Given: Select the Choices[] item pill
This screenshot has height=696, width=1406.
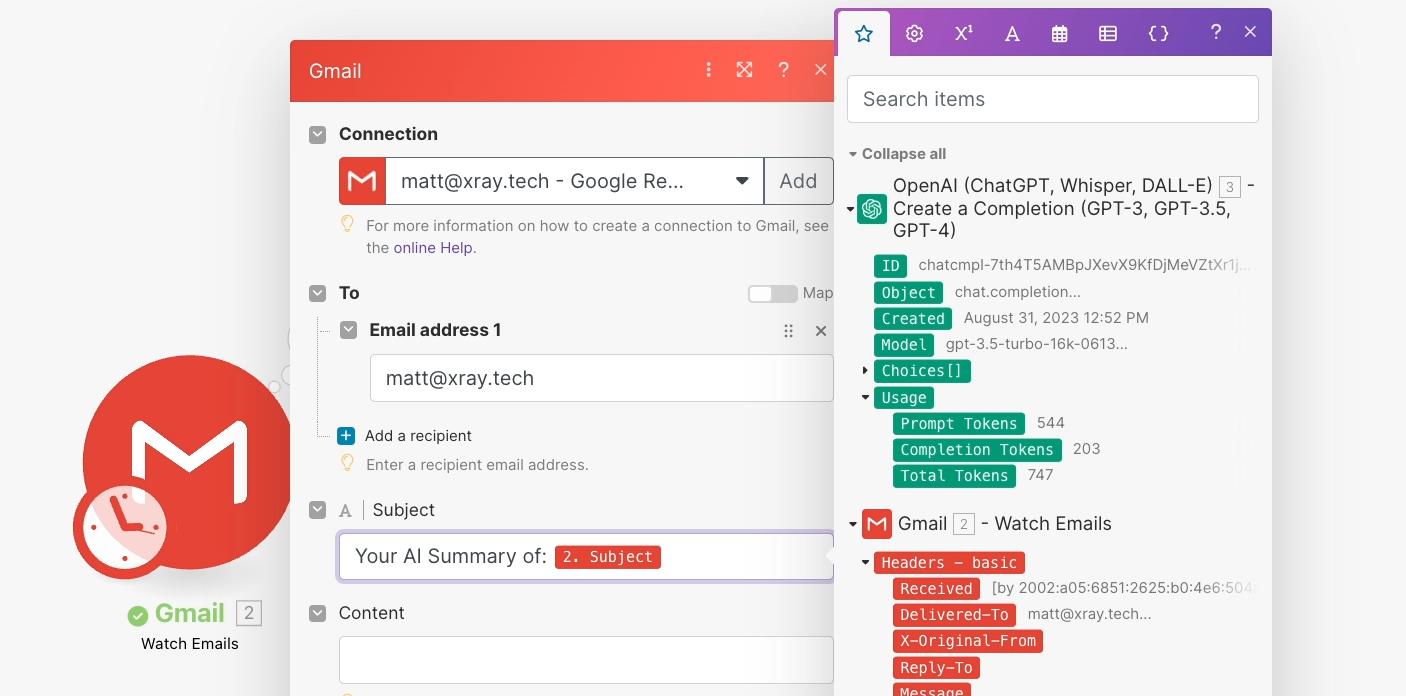Looking at the screenshot, I should pos(922,371).
